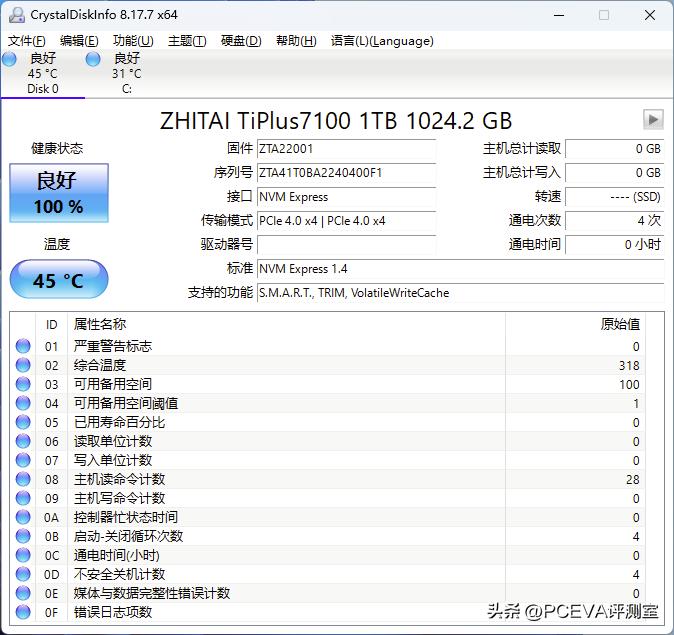Click the serial number field ZTA41T0BA2240400F1
Image resolution: width=674 pixels, height=635 pixels.
pos(346,173)
